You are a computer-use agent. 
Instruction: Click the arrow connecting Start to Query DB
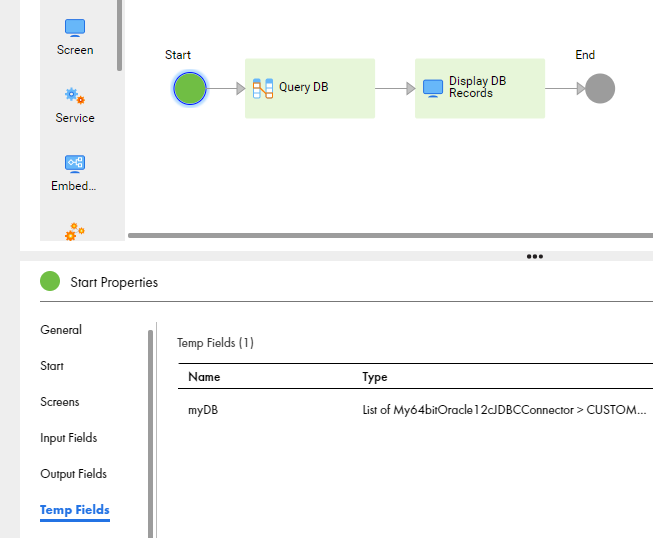tap(226, 88)
